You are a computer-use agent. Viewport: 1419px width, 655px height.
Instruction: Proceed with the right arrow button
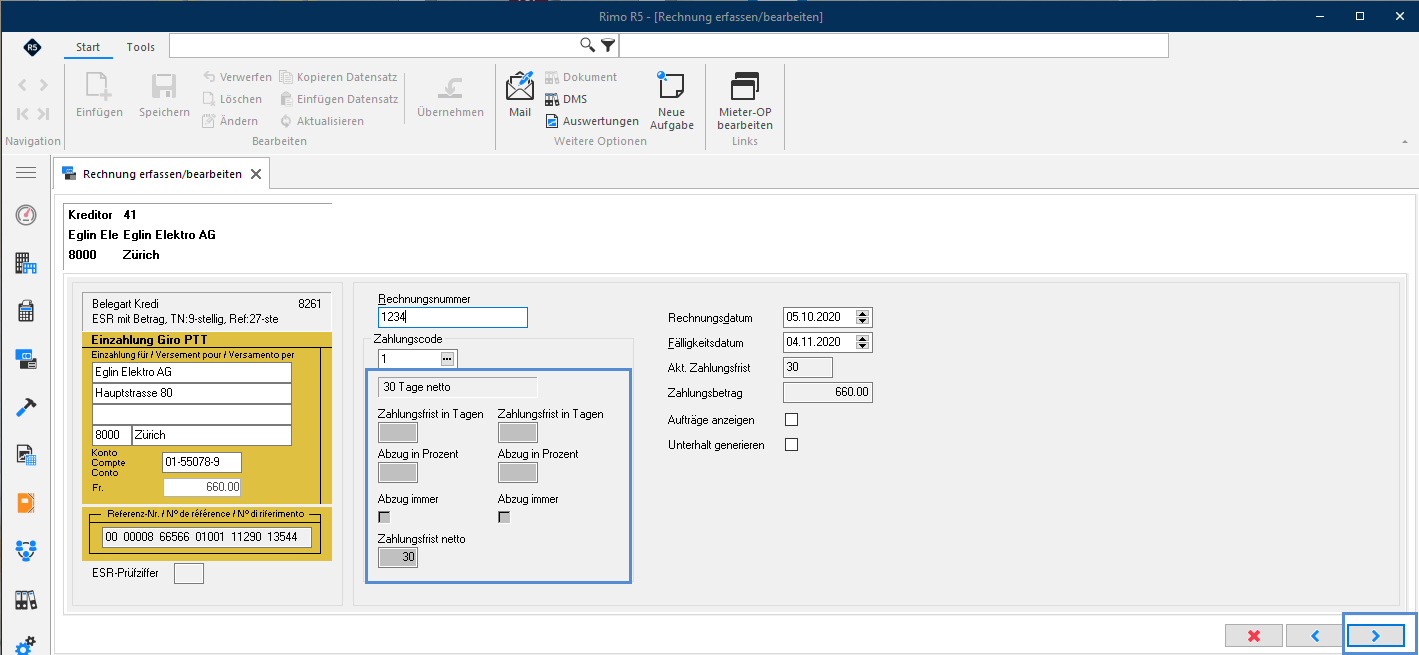point(1376,635)
